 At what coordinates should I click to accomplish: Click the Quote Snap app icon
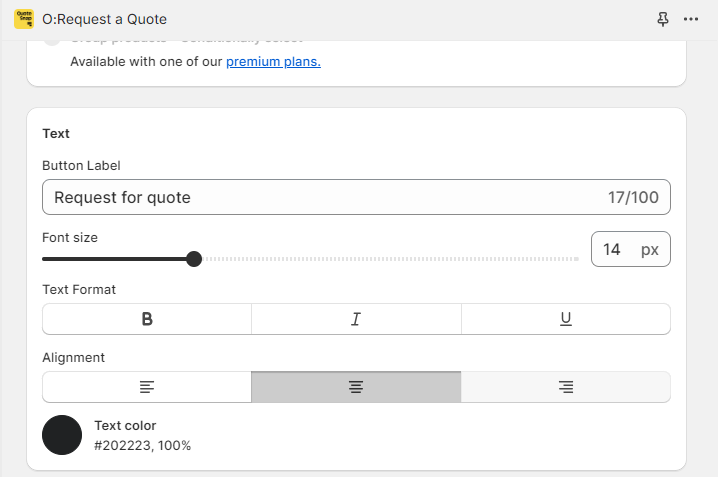click(x=23, y=19)
